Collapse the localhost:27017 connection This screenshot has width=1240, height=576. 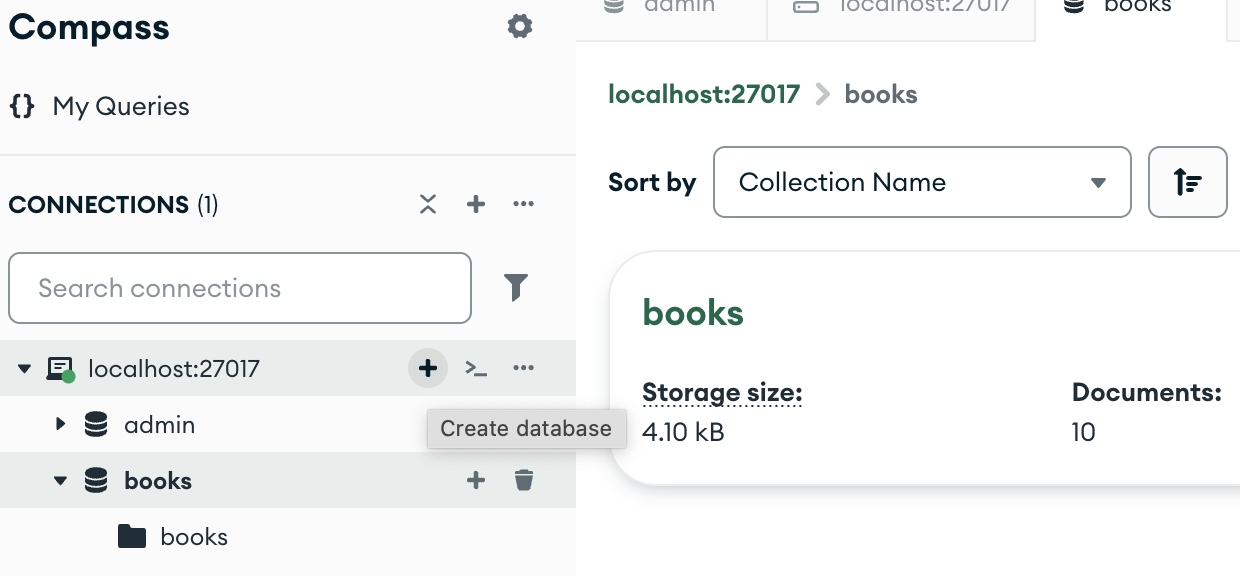pos(25,369)
